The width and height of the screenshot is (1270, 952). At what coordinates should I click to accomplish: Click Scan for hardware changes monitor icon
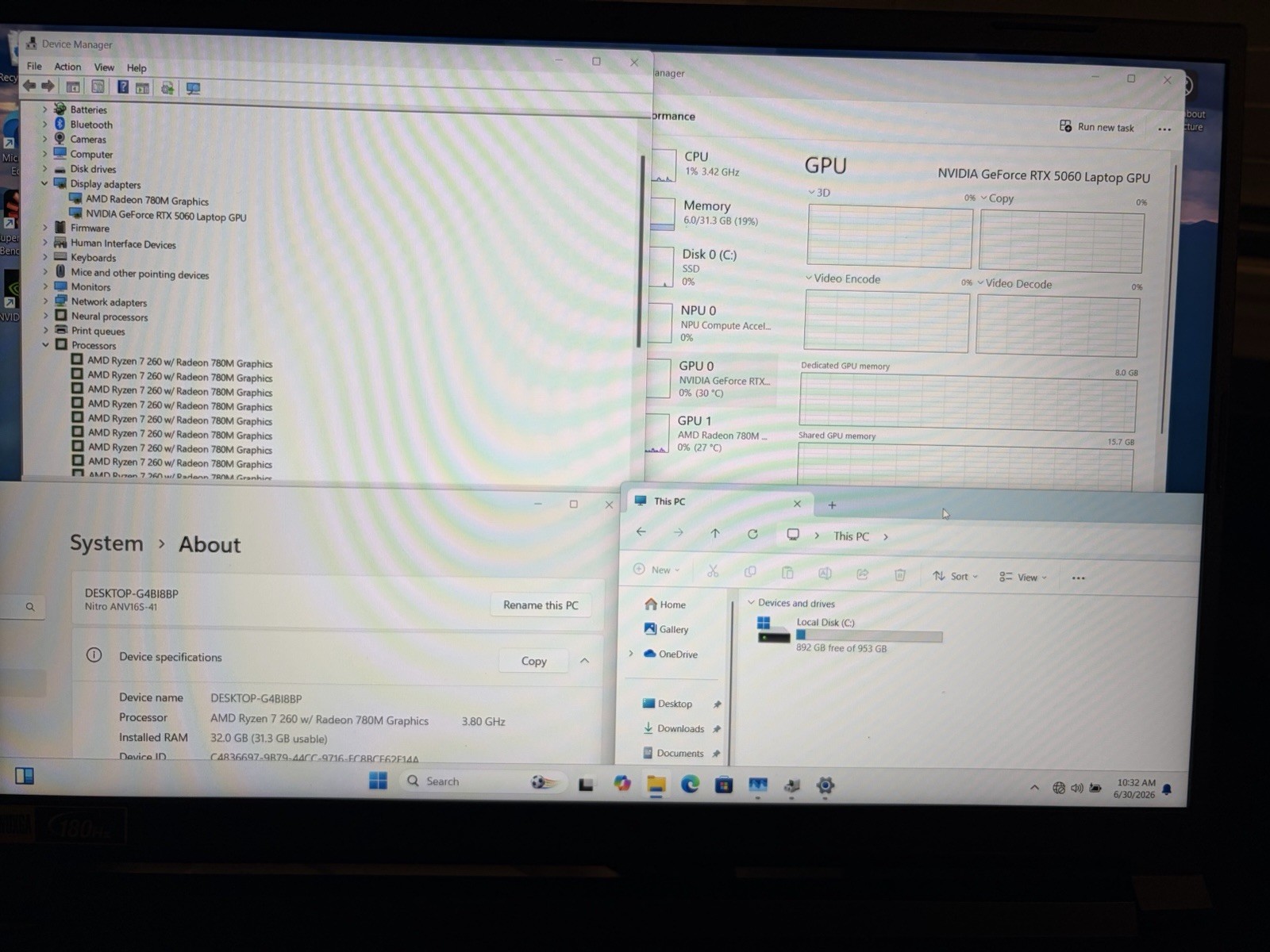[193, 88]
